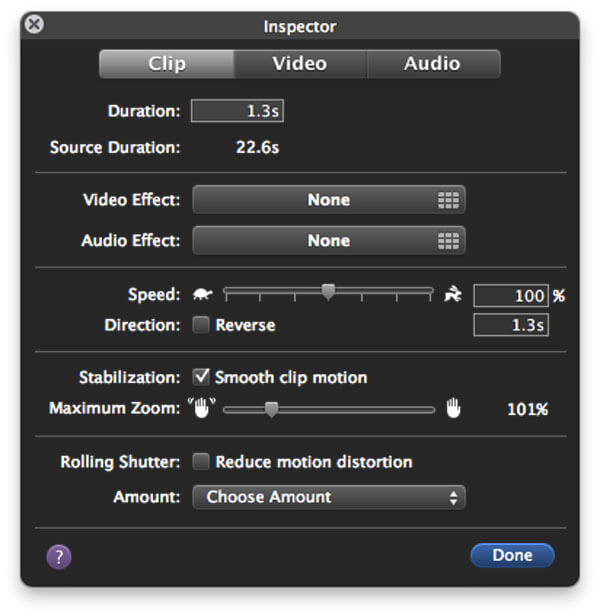Select the Clip tab
Screen dimensions: 600x616
point(167,64)
